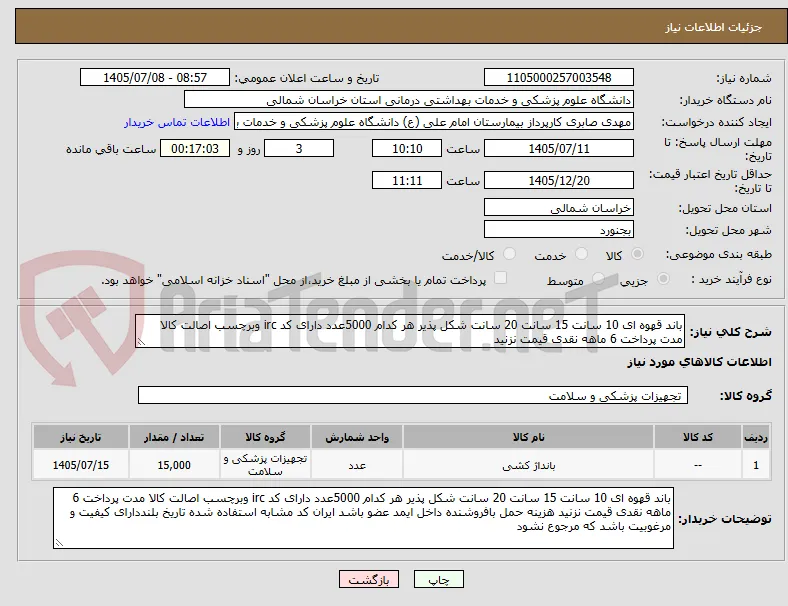Click the شرح کلی نیاز description textarea
788x606 pixels.
click(x=410, y=331)
